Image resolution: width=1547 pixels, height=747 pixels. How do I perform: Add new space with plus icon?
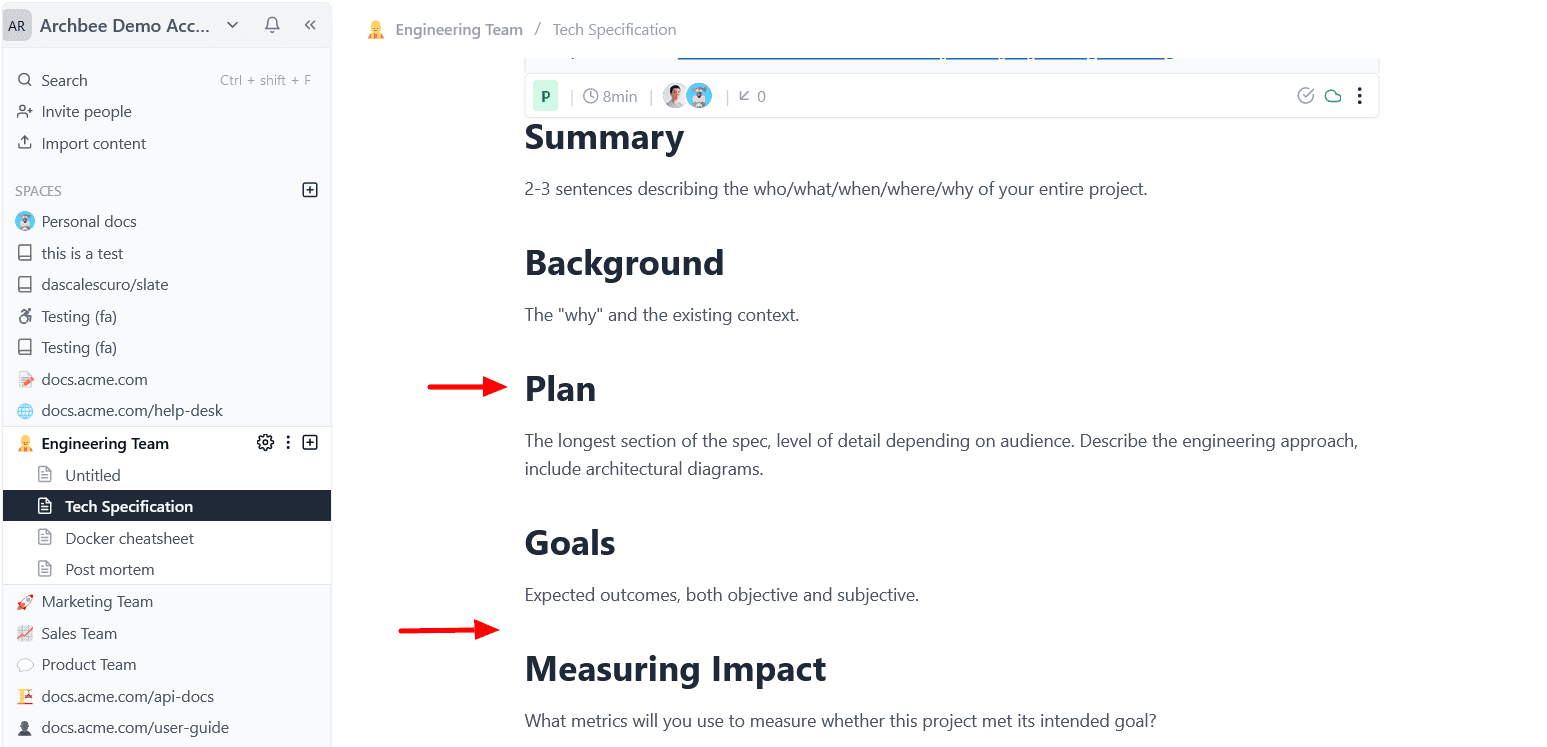click(x=310, y=190)
